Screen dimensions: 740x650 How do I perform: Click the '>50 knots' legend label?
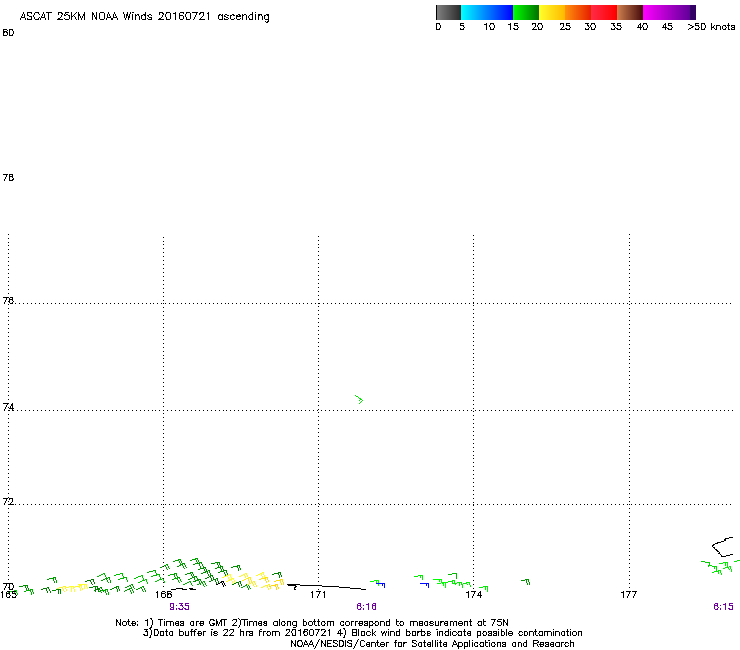[x=711, y=27]
